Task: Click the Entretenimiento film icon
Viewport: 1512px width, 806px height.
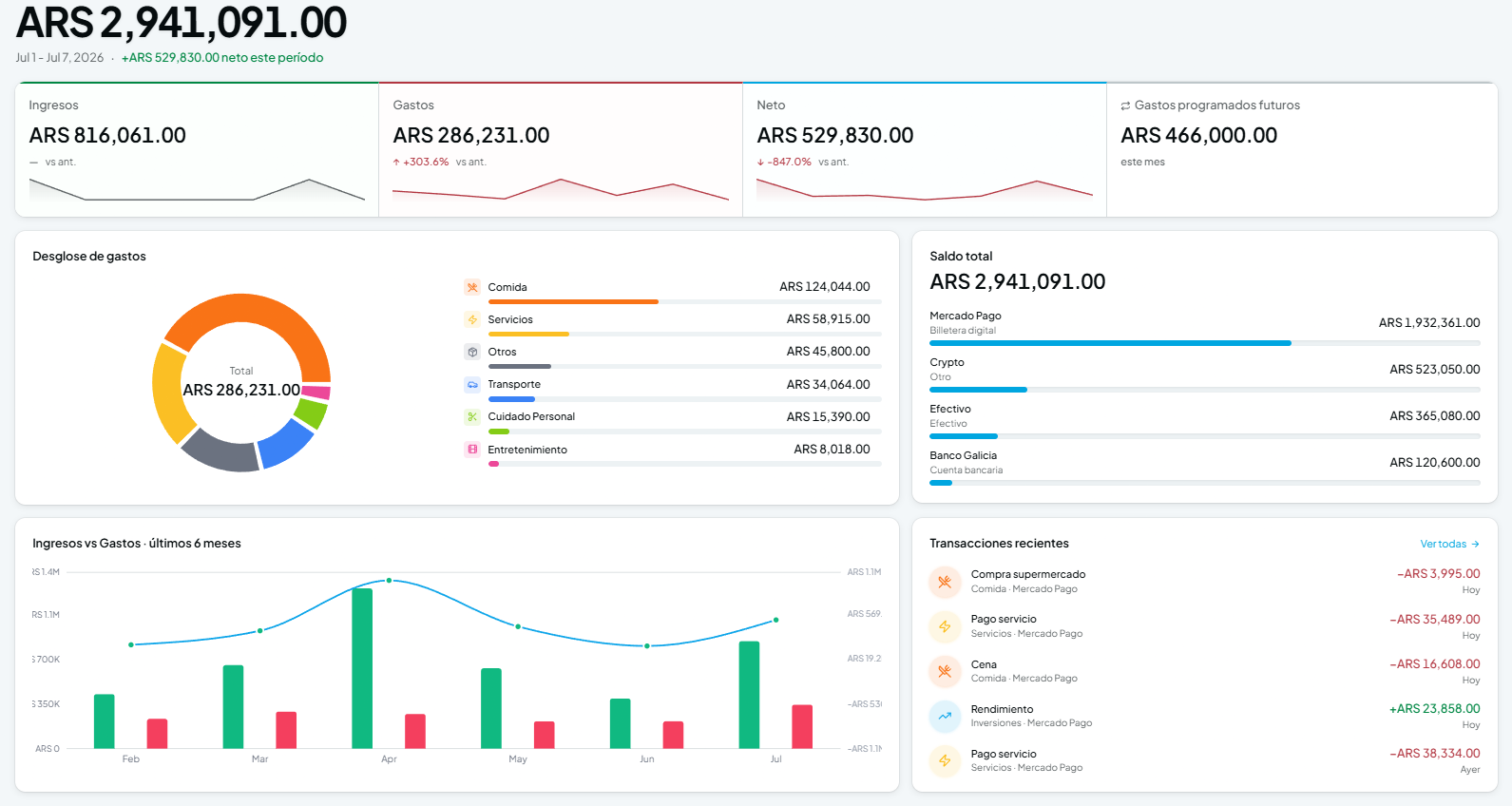Action: tap(472, 450)
